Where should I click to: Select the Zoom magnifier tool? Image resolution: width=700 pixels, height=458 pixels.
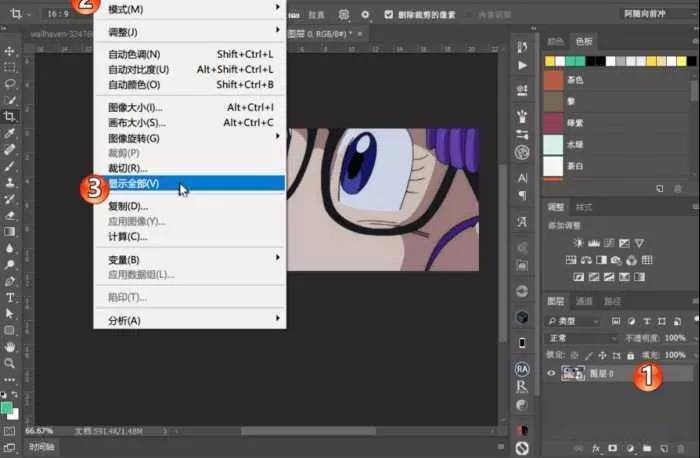tap(9, 363)
